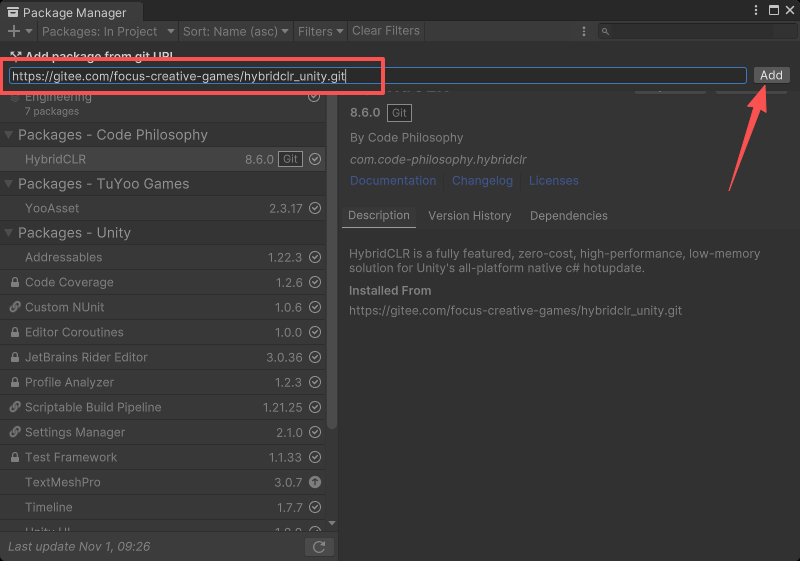Click the Git badge next to version 8.6.0 in details
Viewport: 800px width, 561px height.
pyautogui.click(x=399, y=113)
